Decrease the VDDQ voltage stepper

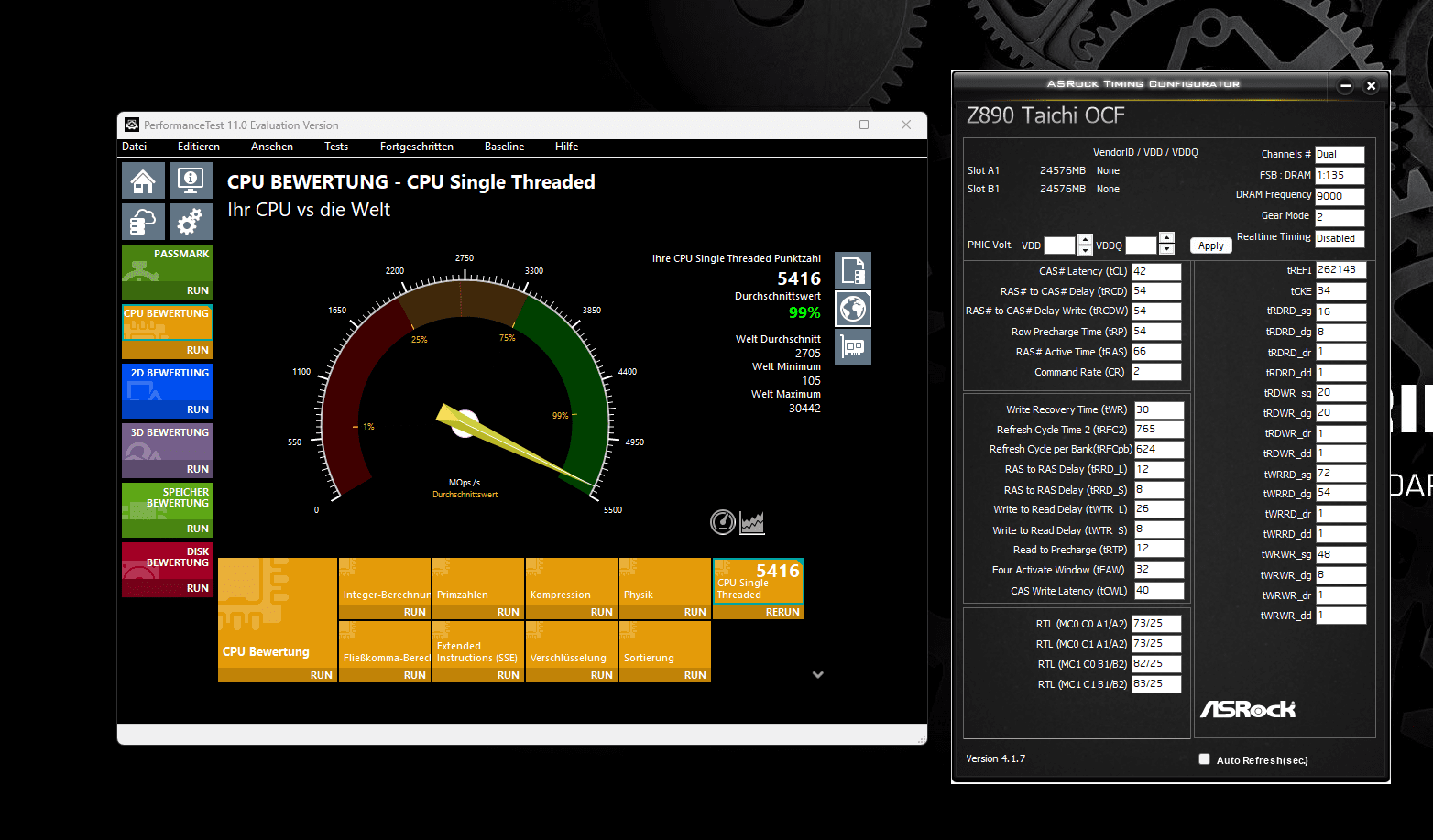(1166, 249)
